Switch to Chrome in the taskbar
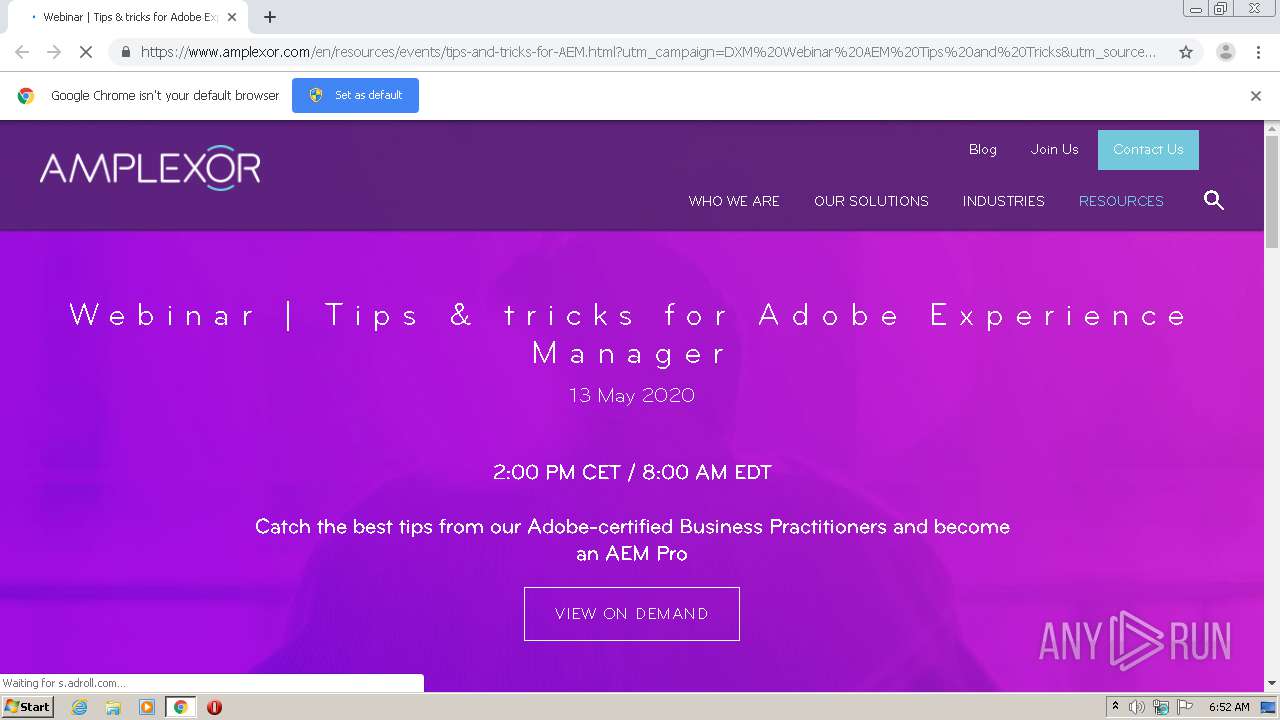The height and width of the screenshot is (720, 1280). coord(180,707)
